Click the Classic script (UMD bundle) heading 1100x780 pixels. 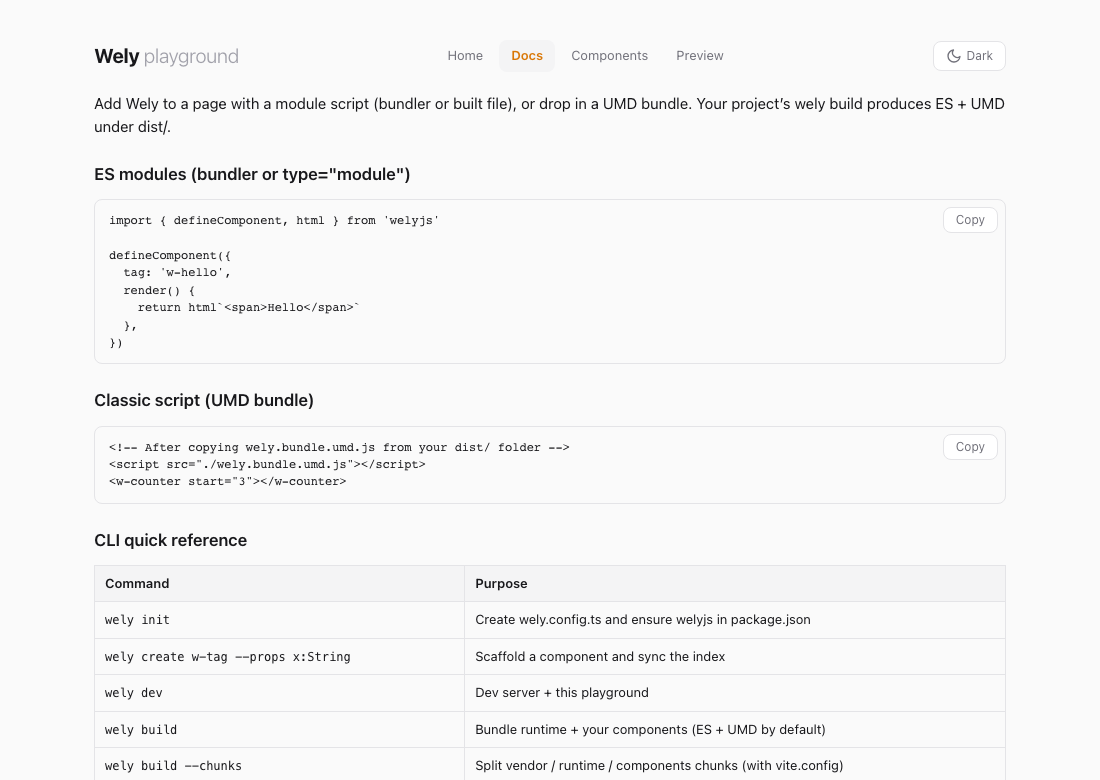pyautogui.click(x=204, y=400)
